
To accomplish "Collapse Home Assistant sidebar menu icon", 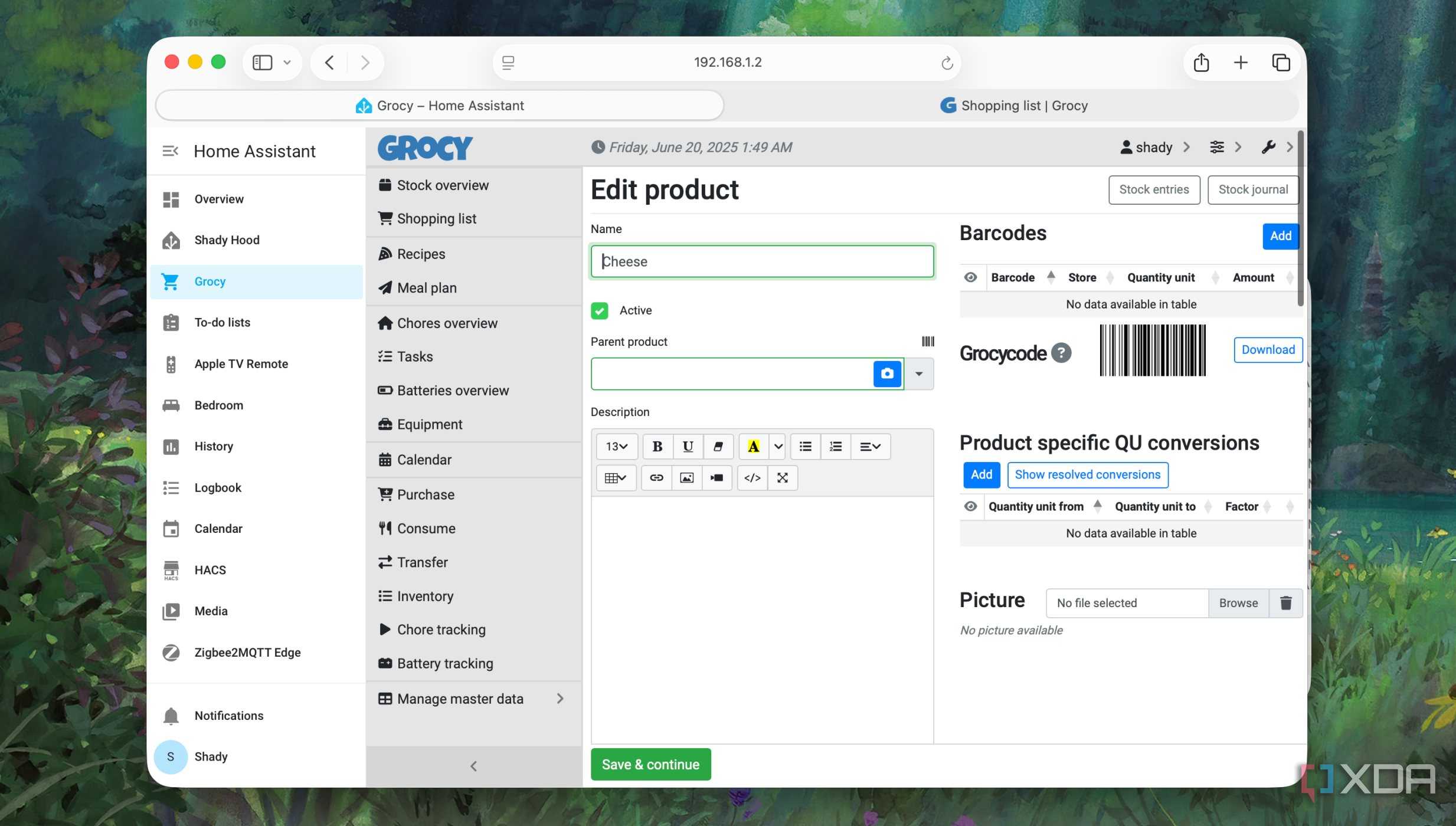I will pos(171,151).
